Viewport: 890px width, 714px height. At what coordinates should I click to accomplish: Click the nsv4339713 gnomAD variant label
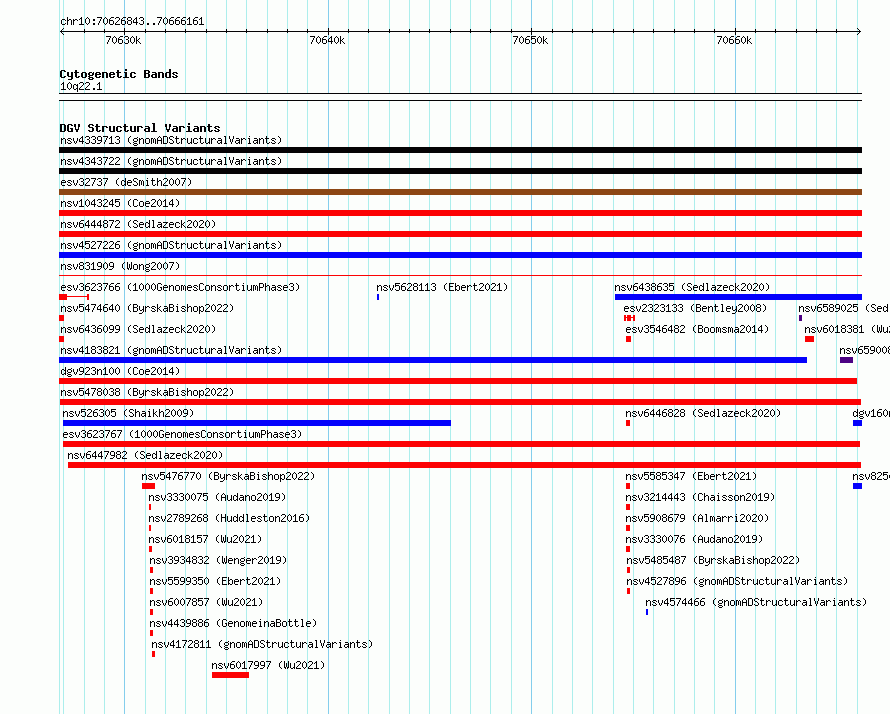[171, 140]
